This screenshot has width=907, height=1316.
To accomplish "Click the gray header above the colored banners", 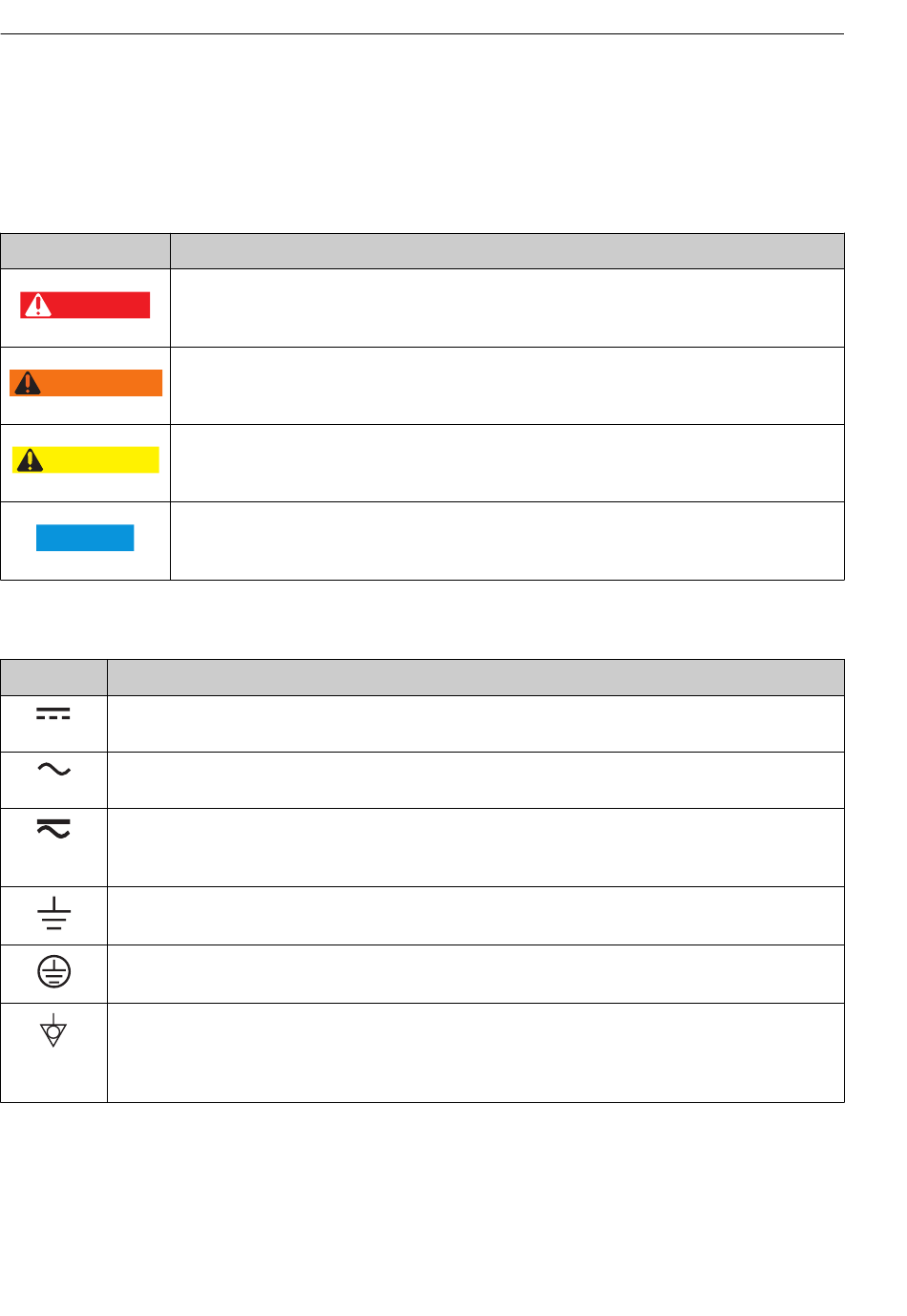I will [86, 251].
